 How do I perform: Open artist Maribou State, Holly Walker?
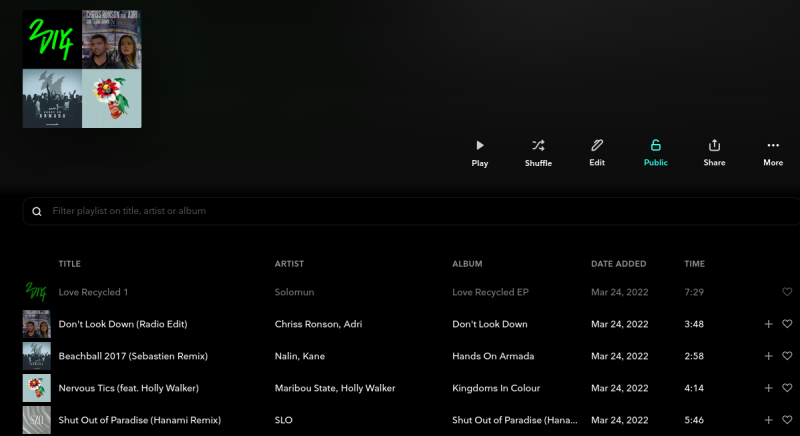[x=335, y=389]
